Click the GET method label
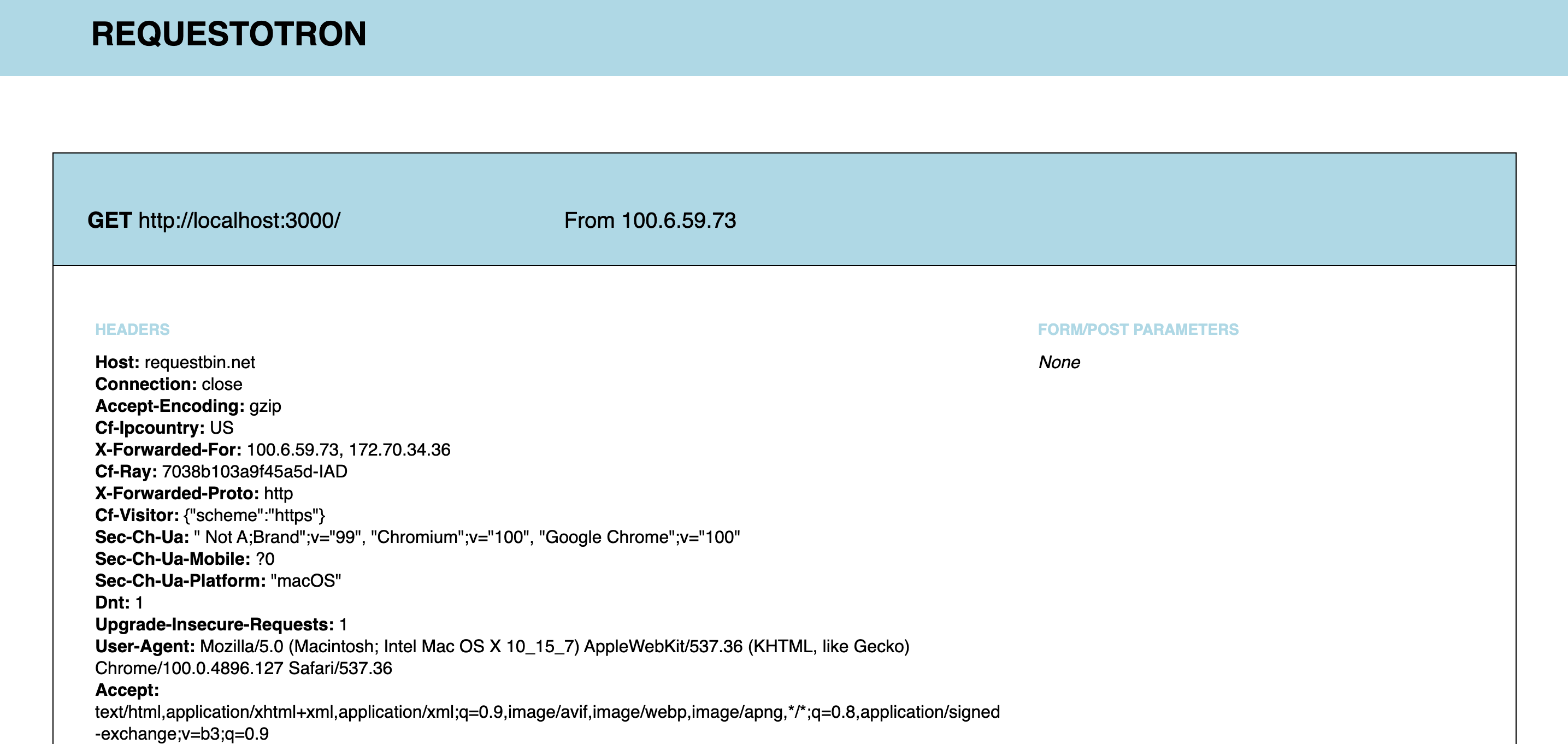The height and width of the screenshot is (744, 1568). pos(109,220)
